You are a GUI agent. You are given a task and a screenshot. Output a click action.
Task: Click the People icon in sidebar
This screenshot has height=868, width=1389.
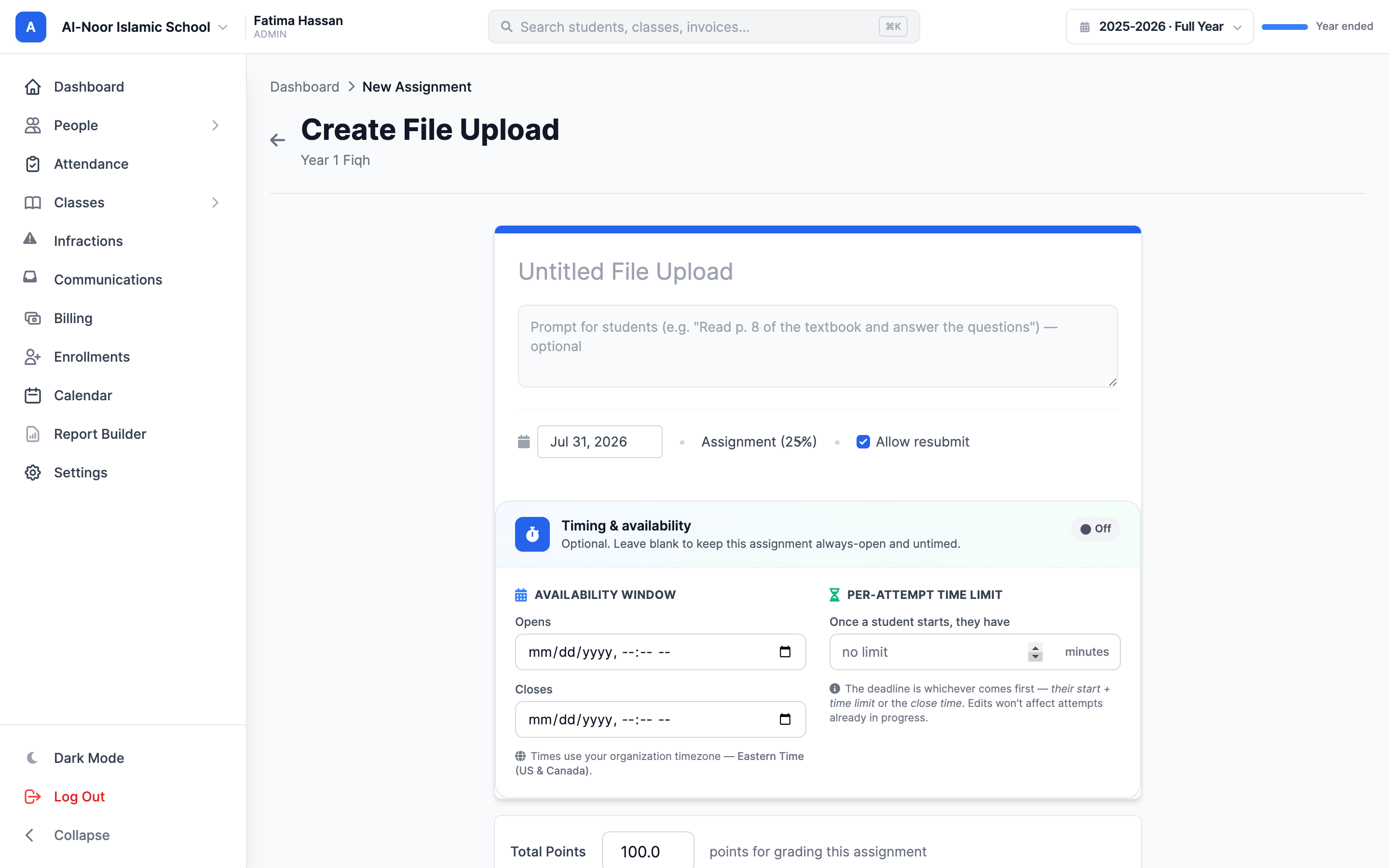click(33, 125)
